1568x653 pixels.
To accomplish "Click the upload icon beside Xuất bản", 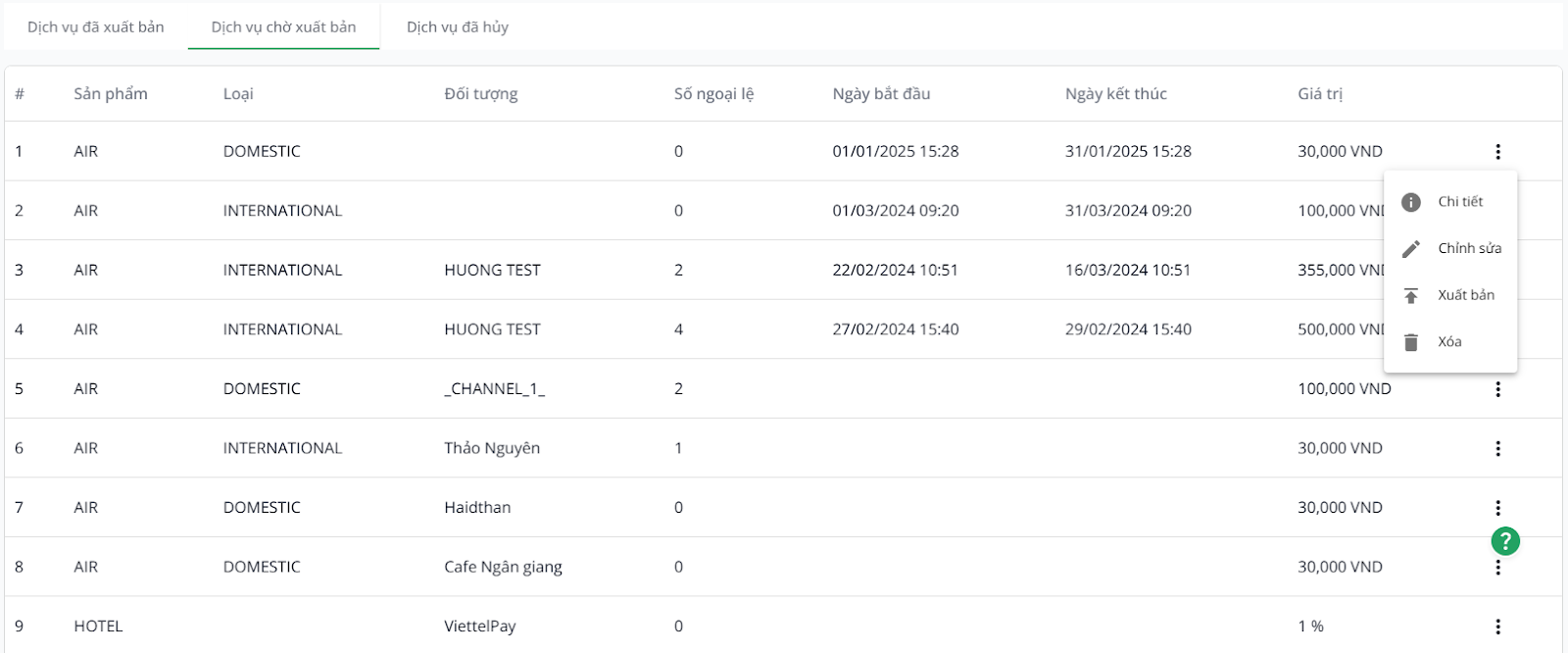I will [1411, 296].
